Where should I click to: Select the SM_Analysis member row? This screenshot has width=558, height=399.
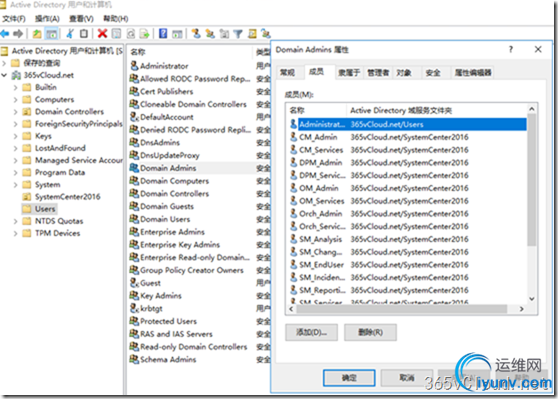click(x=408, y=239)
